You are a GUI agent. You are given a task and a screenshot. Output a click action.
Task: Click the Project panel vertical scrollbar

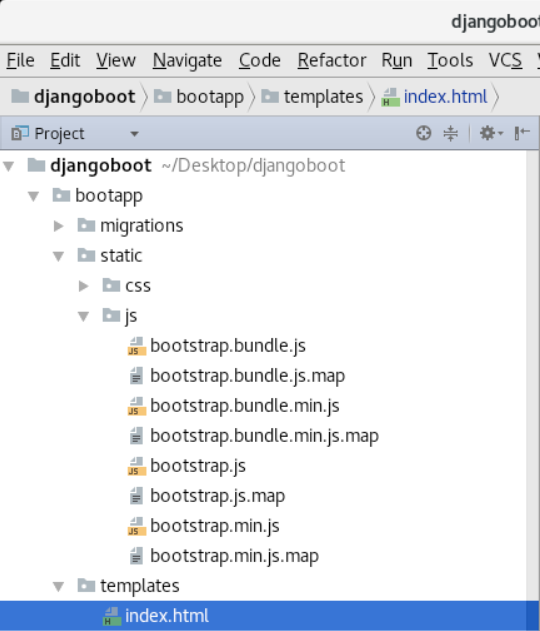pyautogui.click(x=533, y=390)
